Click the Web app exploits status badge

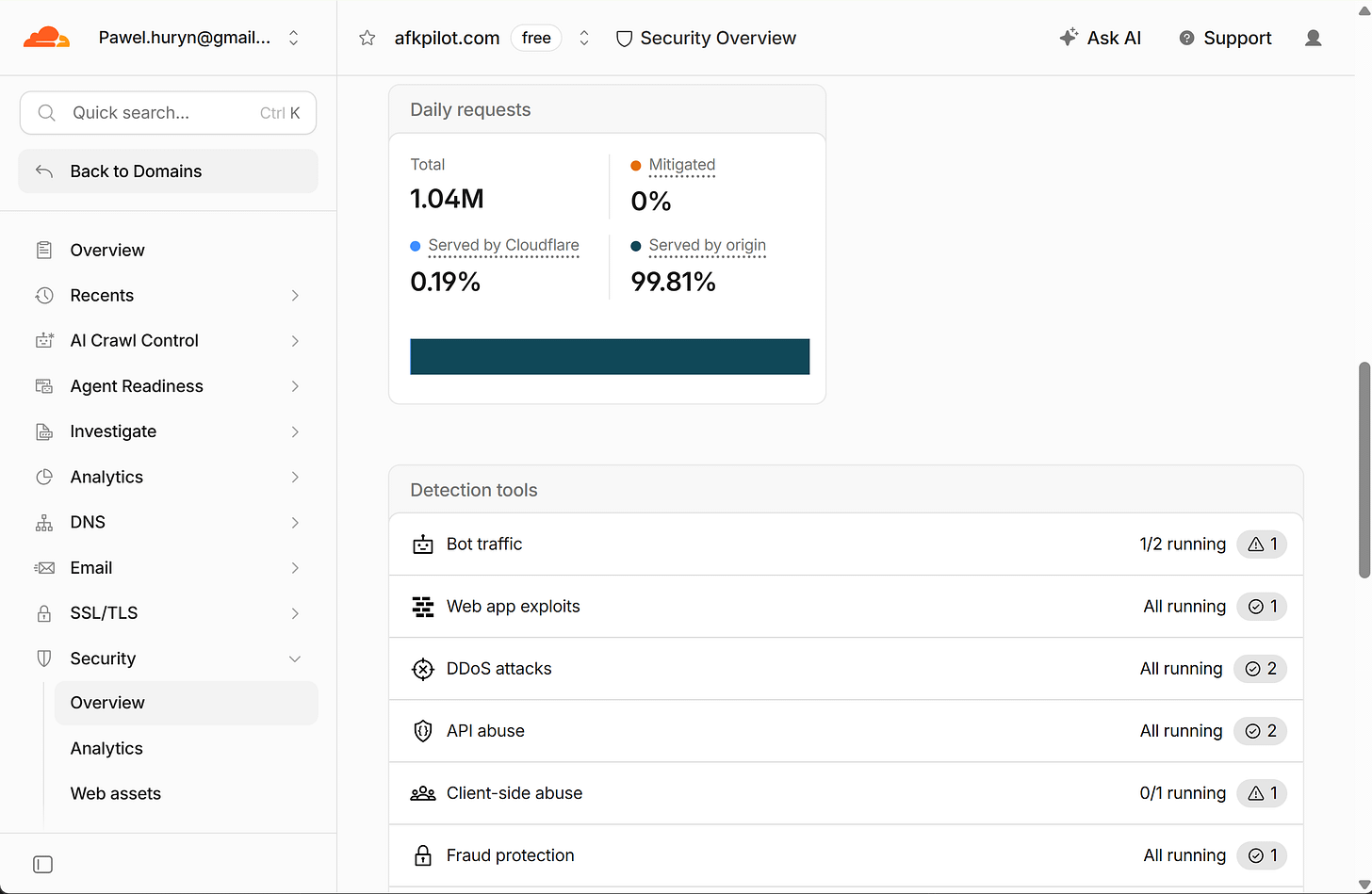[1262, 606]
